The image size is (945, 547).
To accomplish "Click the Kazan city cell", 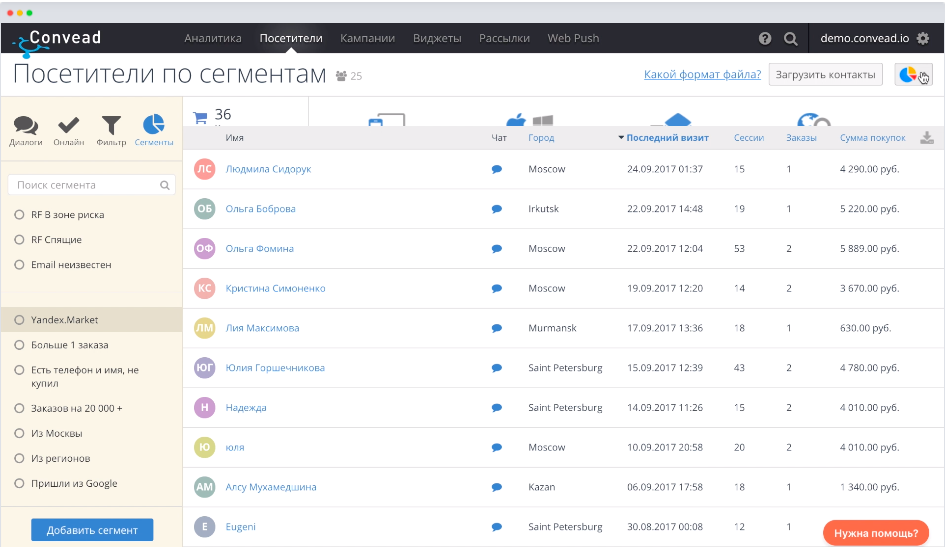I will [541, 487].
